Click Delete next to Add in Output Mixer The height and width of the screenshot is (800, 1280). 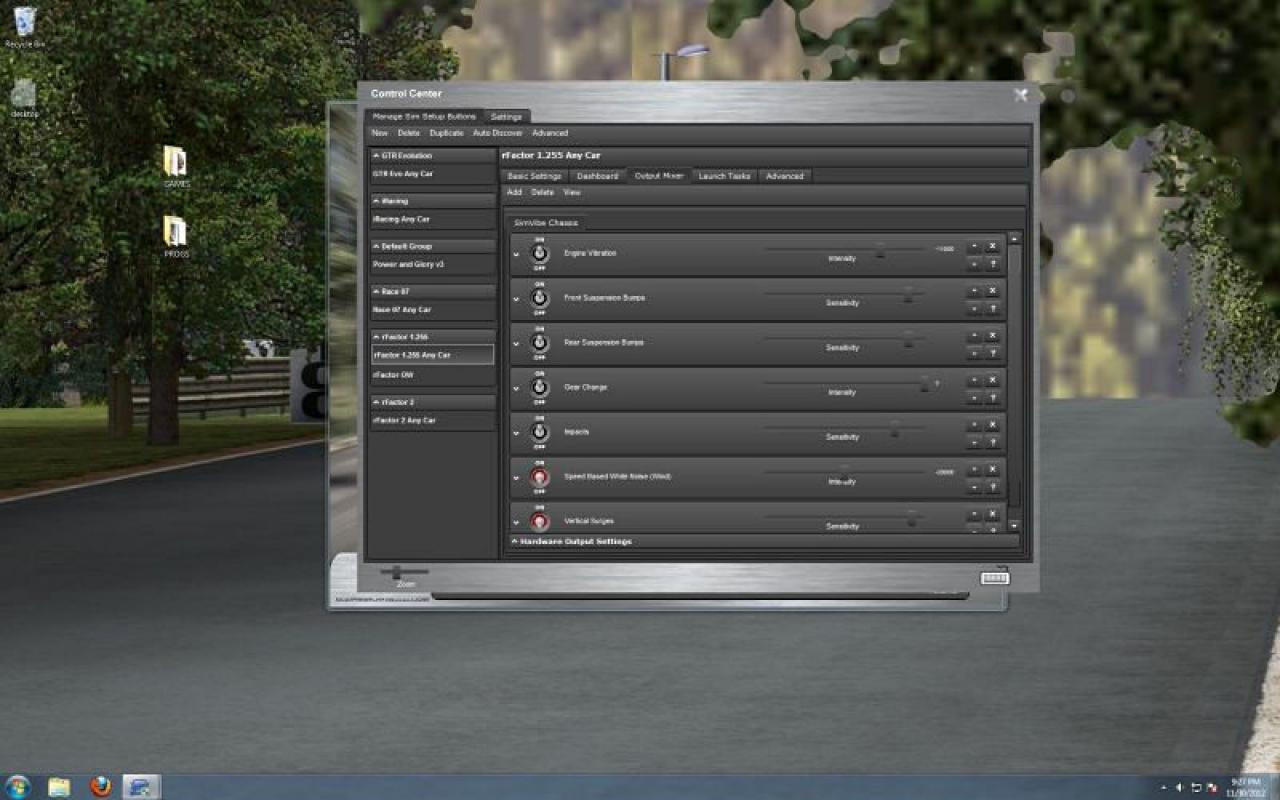coord(542,192)
